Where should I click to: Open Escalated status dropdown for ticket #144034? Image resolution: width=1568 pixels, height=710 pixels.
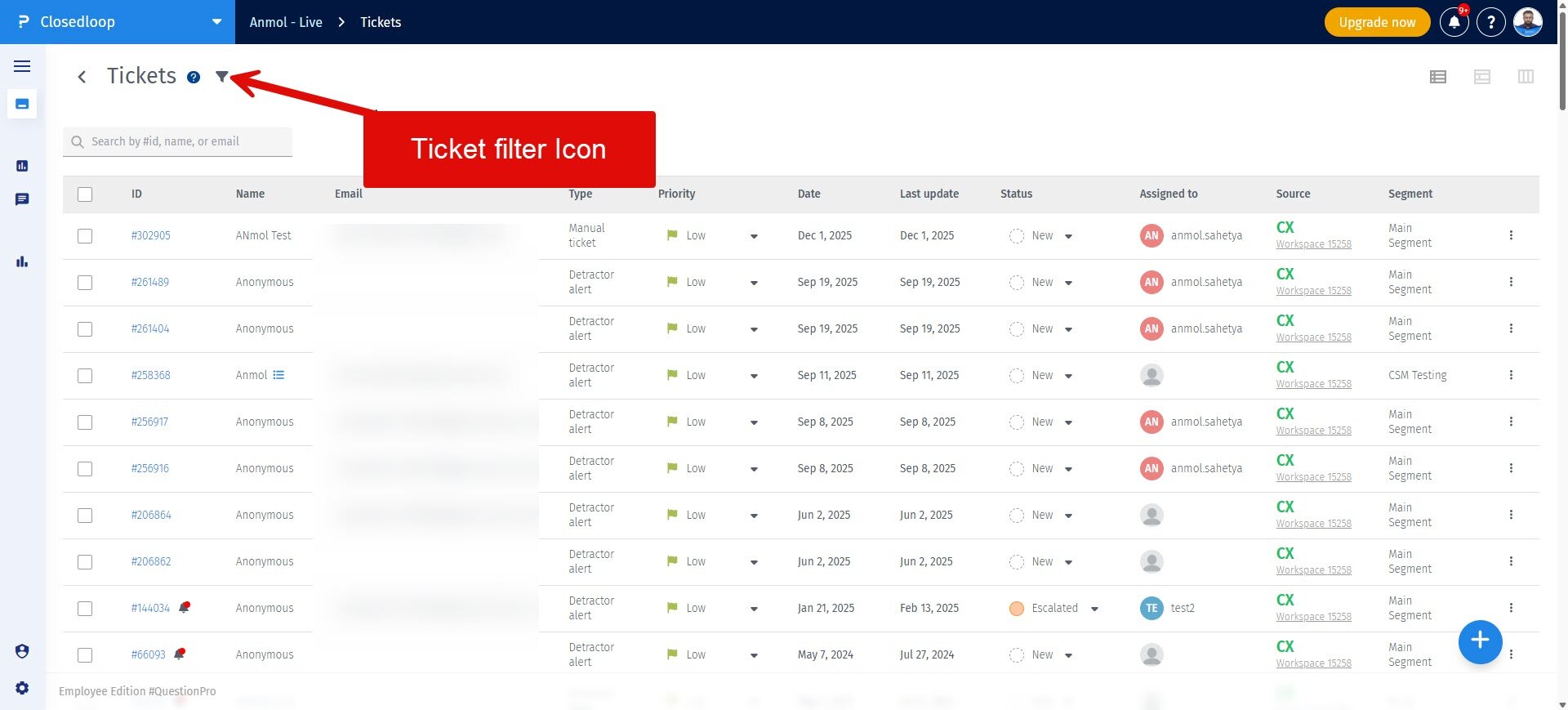[x=1094, y=609]
